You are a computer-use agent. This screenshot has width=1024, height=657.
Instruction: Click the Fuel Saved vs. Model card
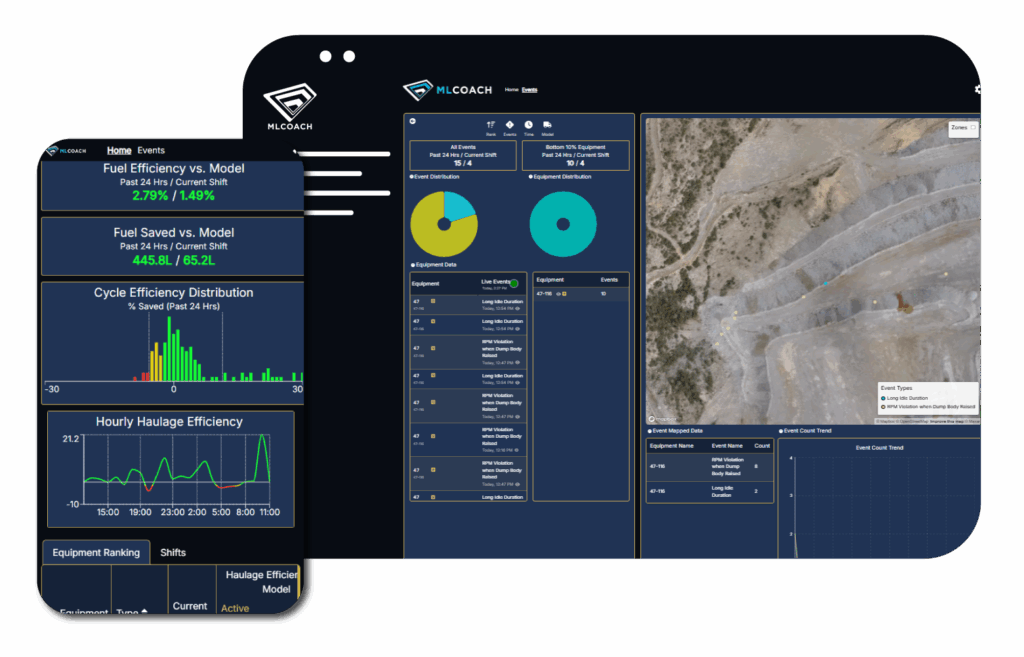point(173,247)
